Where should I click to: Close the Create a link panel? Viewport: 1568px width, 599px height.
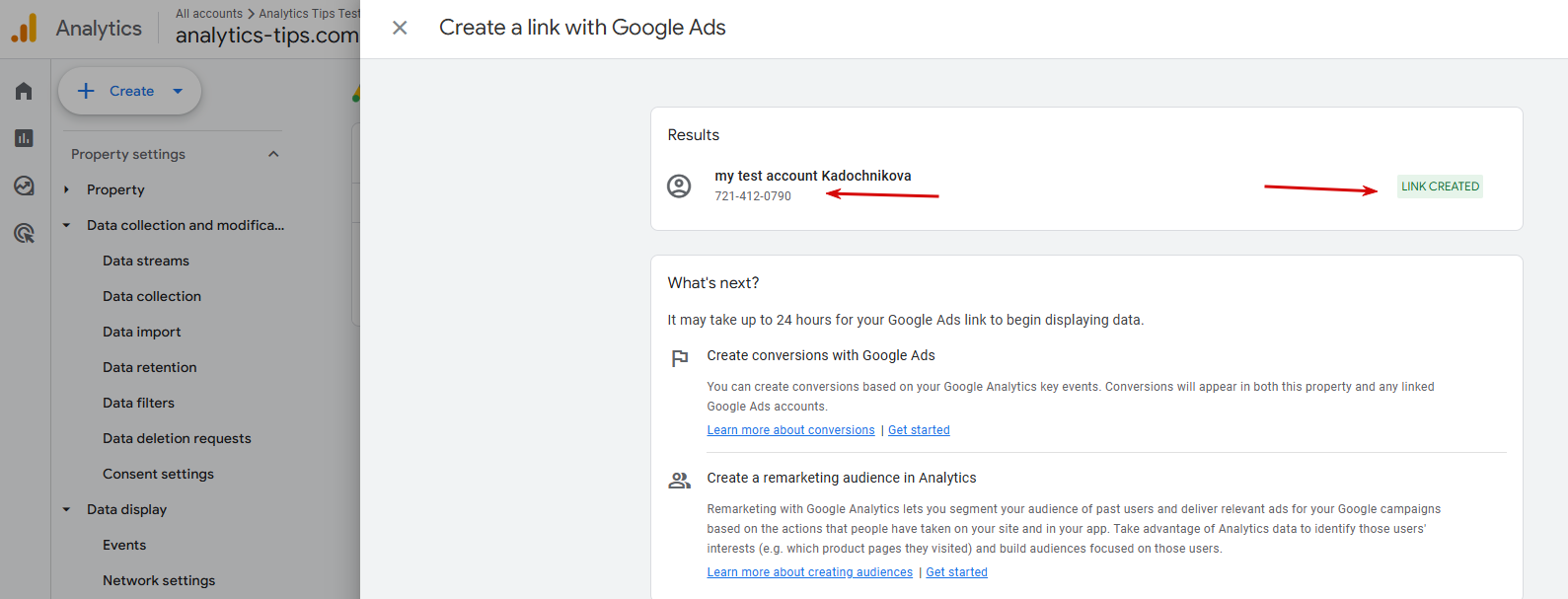400,28
